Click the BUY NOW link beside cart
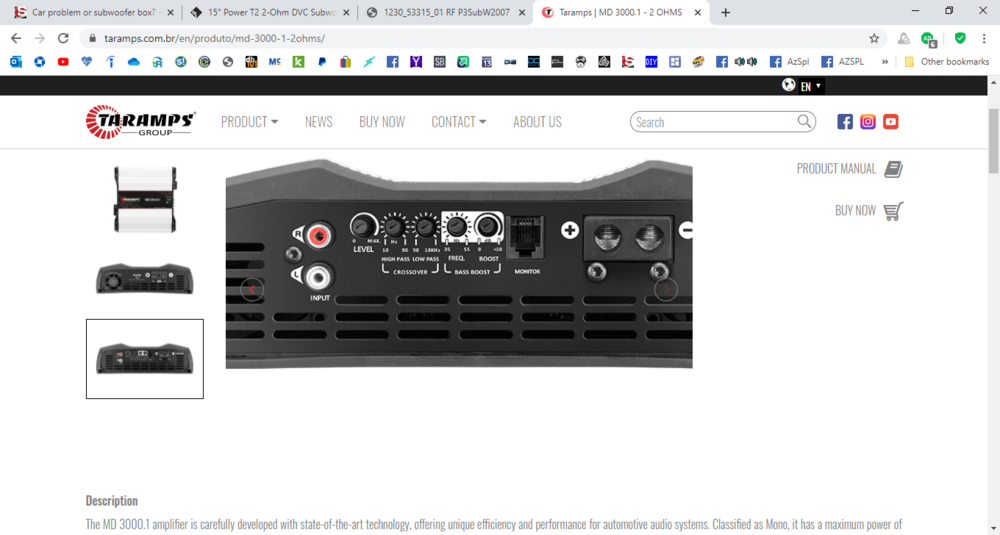The image size is (1000, 535). click(x=855, y=211)
